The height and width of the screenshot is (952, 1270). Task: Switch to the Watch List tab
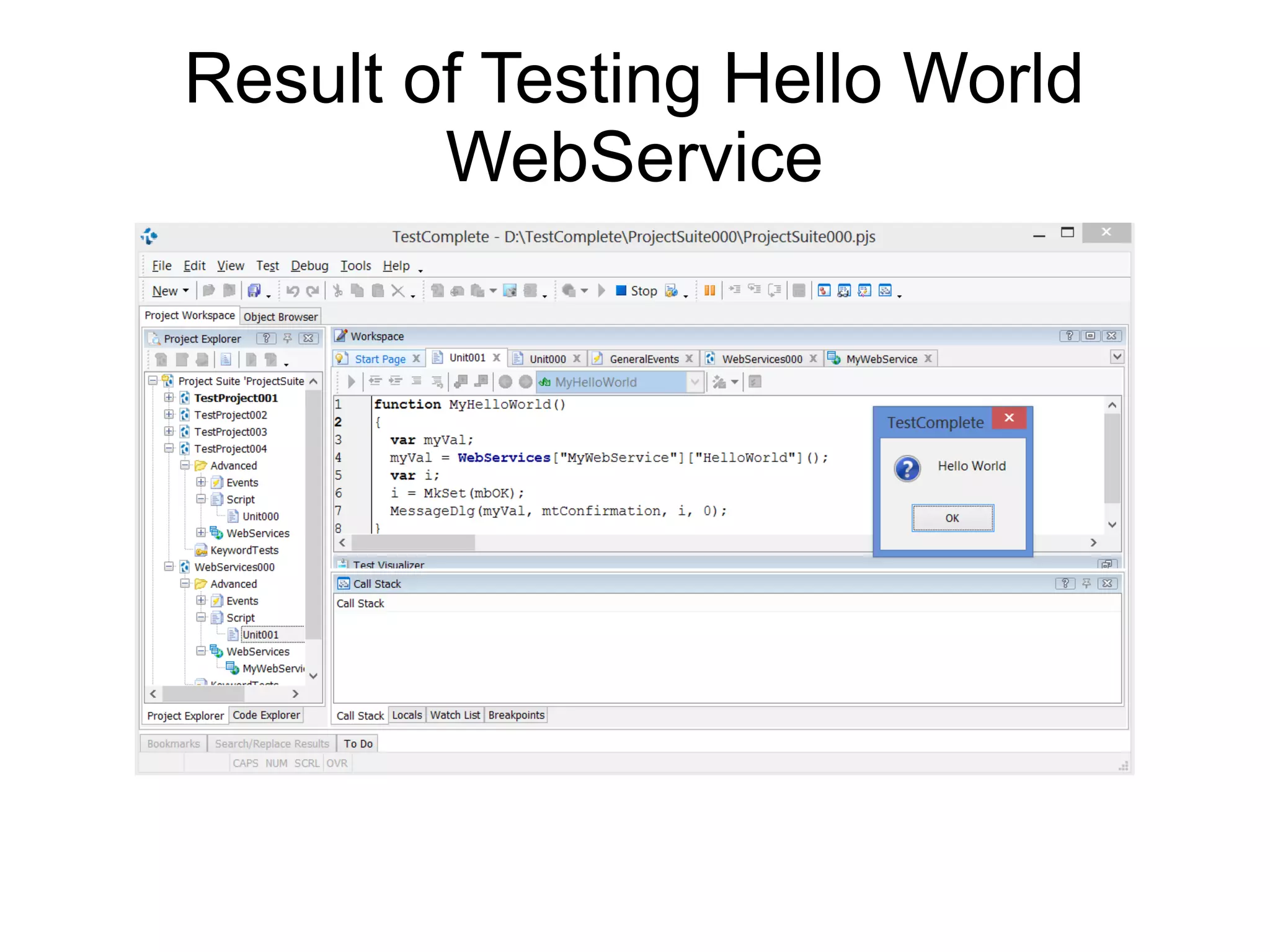(455, 715)
